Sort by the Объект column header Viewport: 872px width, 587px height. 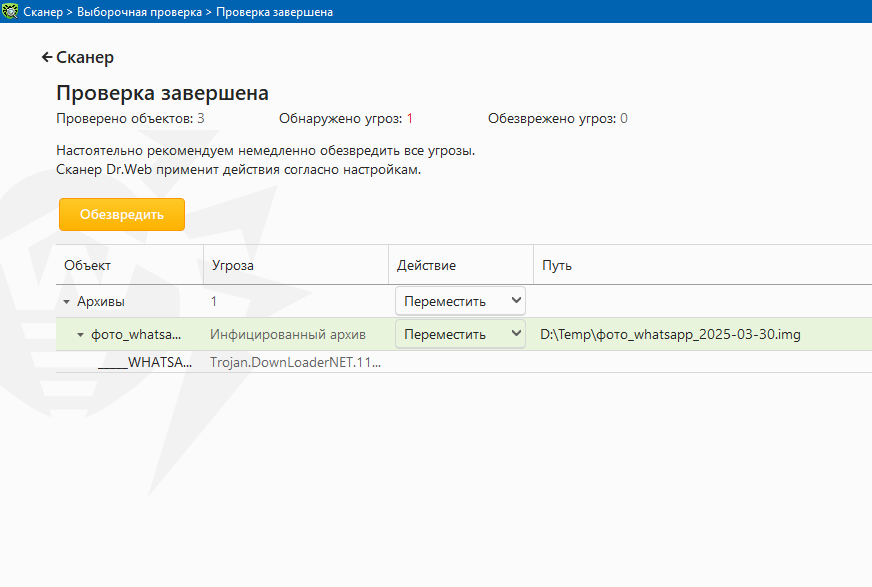pos(130,265)
